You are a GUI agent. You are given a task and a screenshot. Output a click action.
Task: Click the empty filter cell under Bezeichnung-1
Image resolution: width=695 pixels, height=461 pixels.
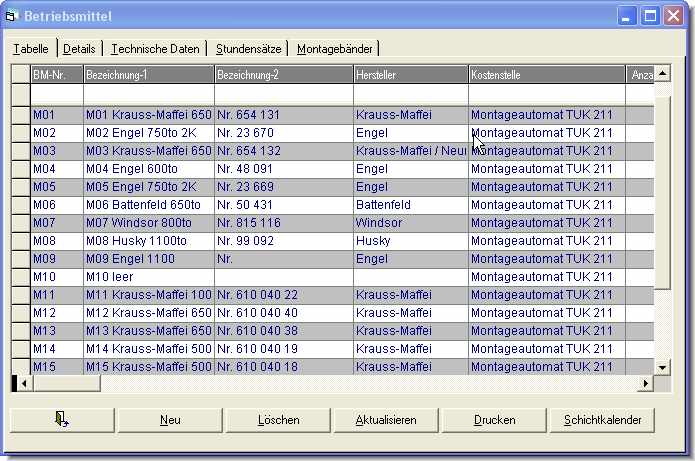pyautogui.click(x=148, y=94)
